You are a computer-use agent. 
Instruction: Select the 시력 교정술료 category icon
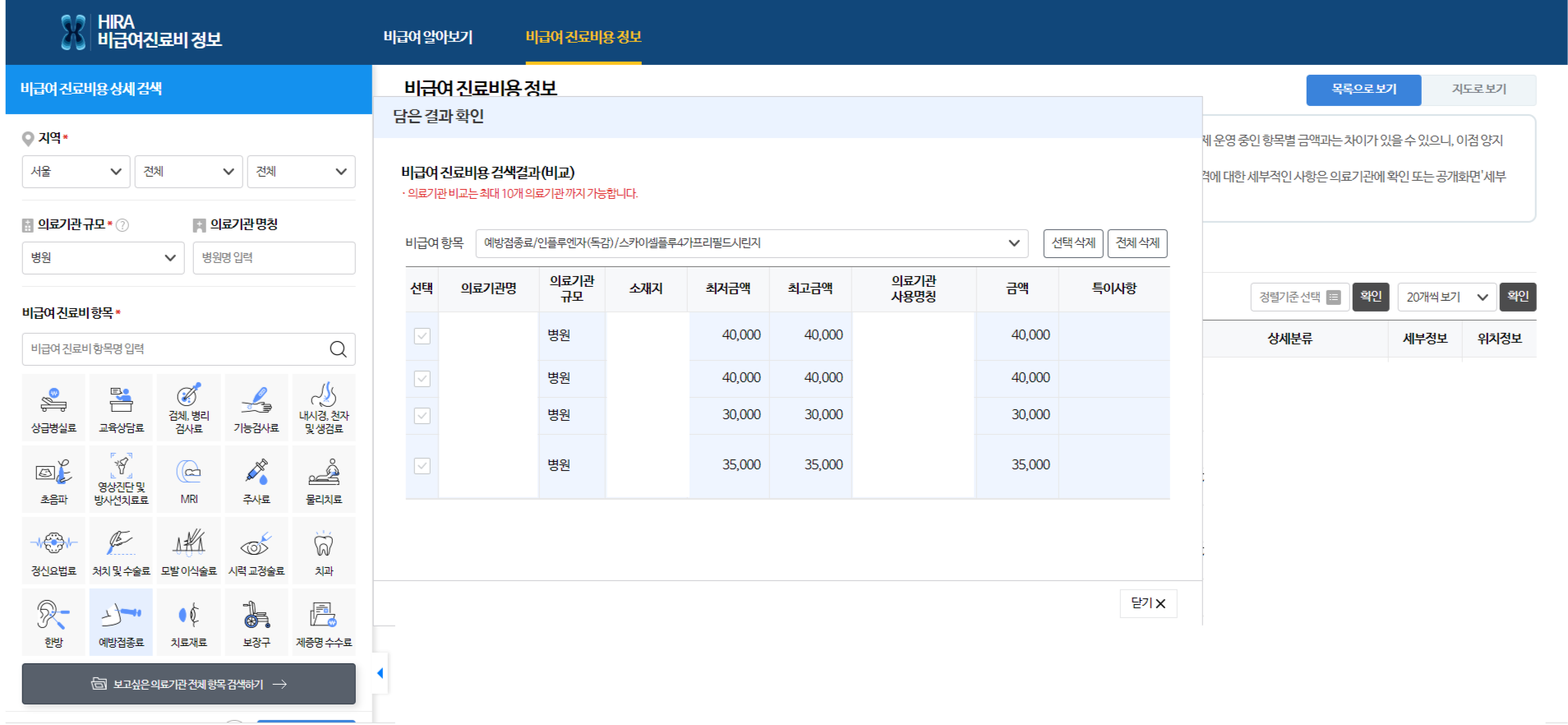click(x=256, y=551)
